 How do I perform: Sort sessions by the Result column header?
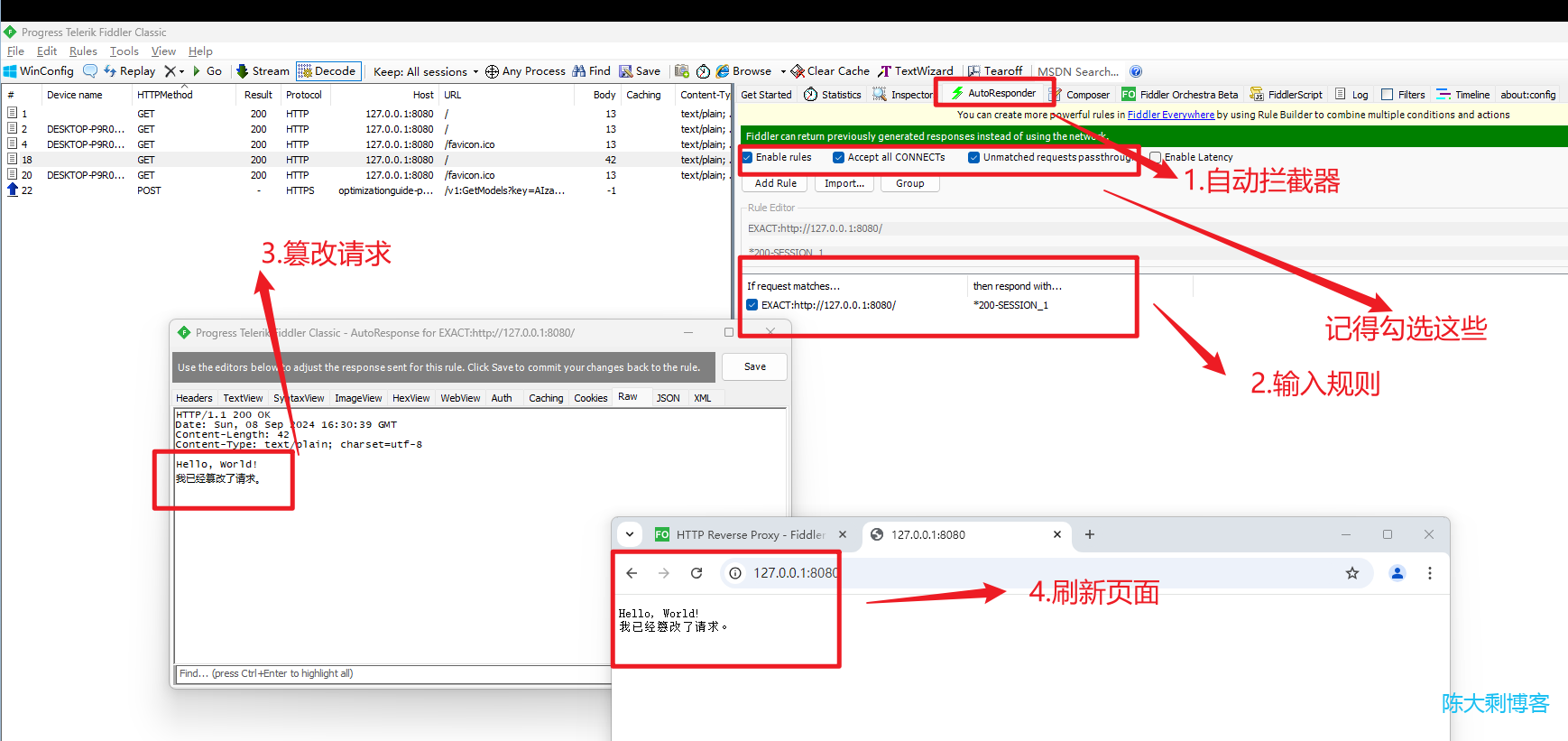coord(258,95)
